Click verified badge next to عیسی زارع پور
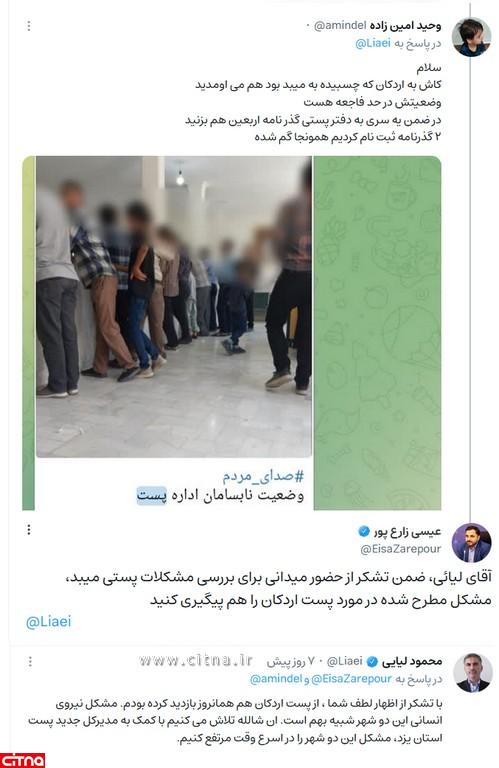499x768 pixels. (x=364, y=531)
